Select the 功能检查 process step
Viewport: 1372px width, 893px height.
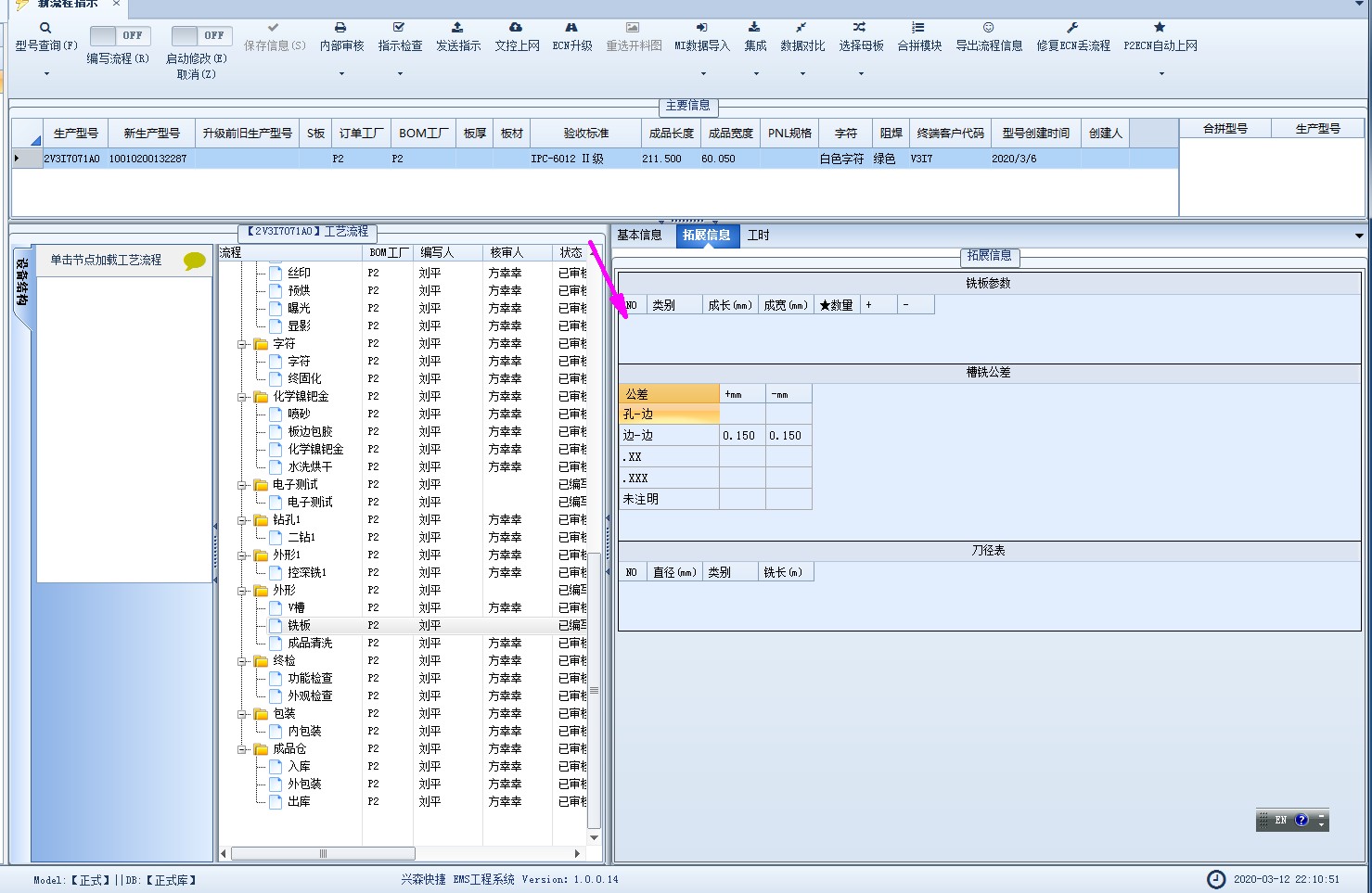310,679
